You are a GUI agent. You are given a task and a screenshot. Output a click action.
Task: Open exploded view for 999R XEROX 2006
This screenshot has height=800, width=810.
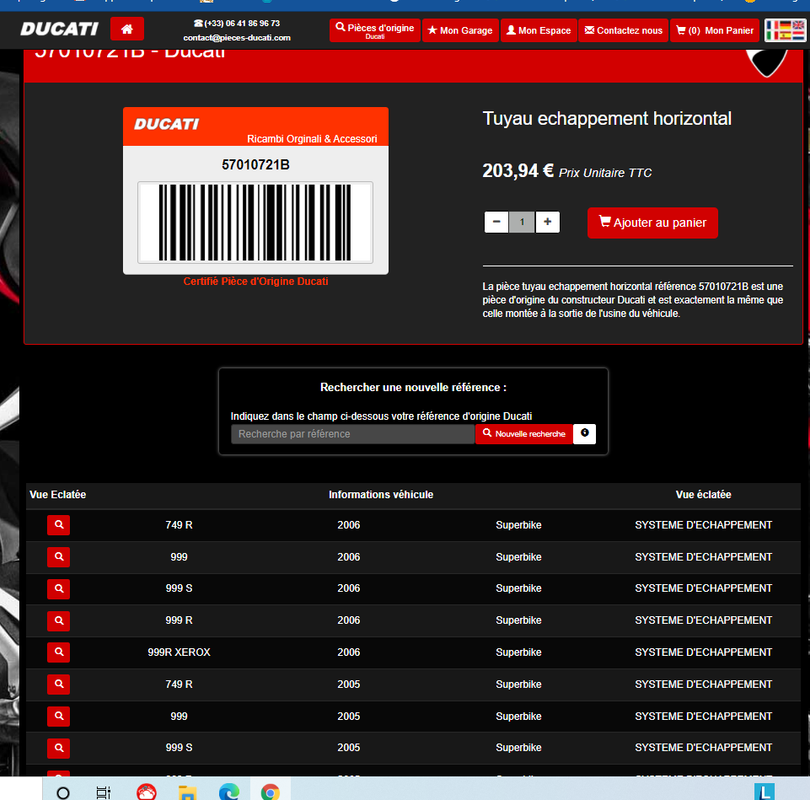tap(58, 652)
